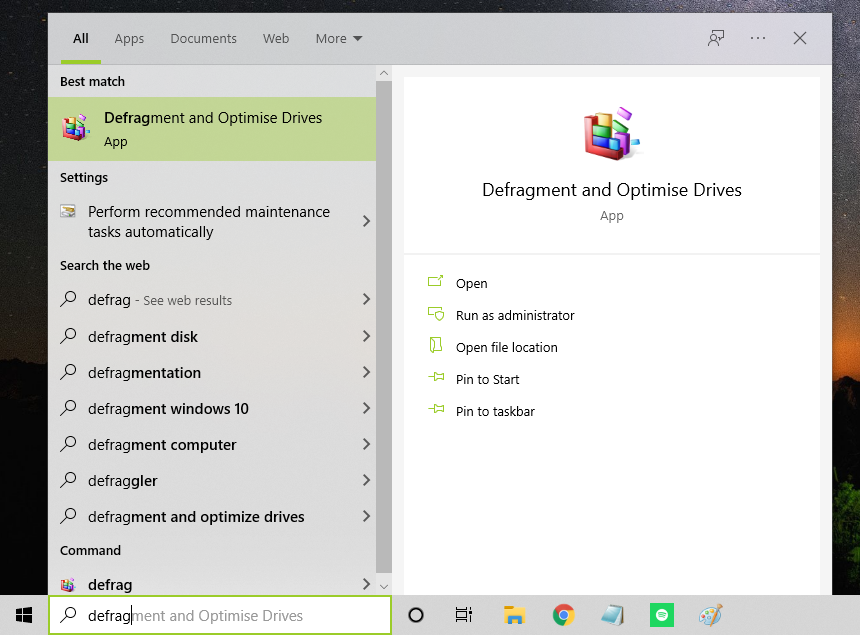The image size is (860, 635).
Task: Launch Spotify from the taskbar
Action: [x=661, y=615]
